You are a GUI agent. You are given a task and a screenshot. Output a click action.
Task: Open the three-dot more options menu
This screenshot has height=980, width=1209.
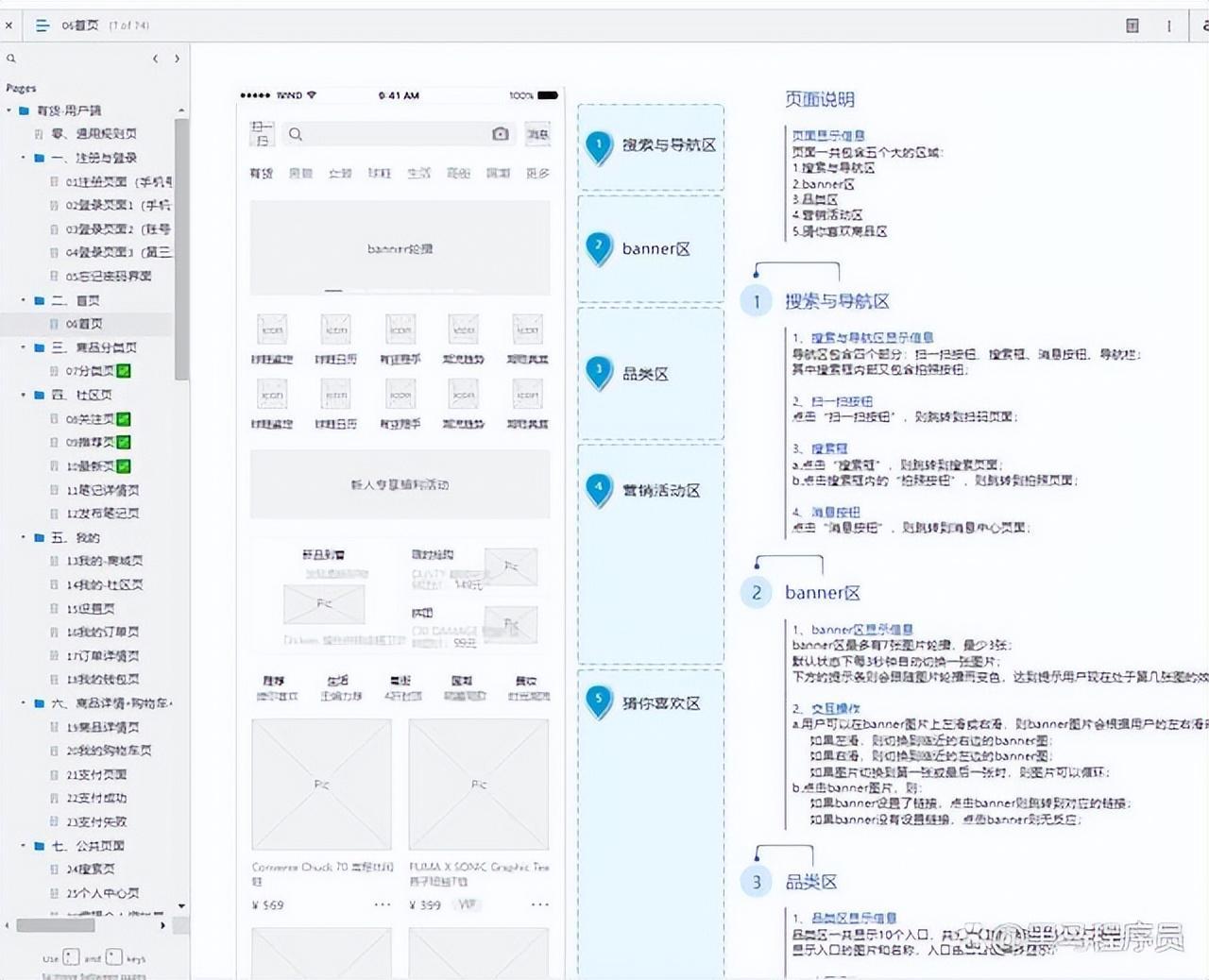tap(1168, 25)
